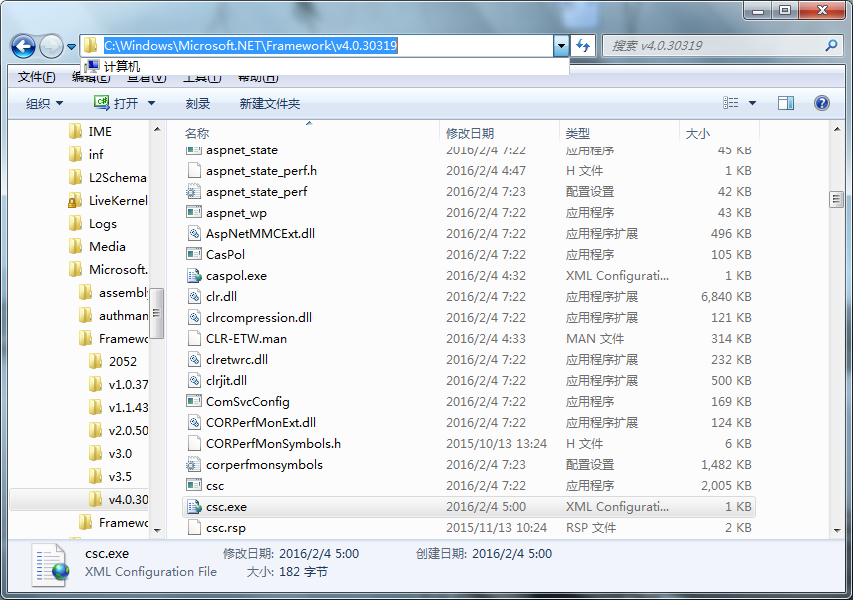The image size is (853, 600).
Task: Click the ComSvcConfig application icon
Action: point(194,401)
